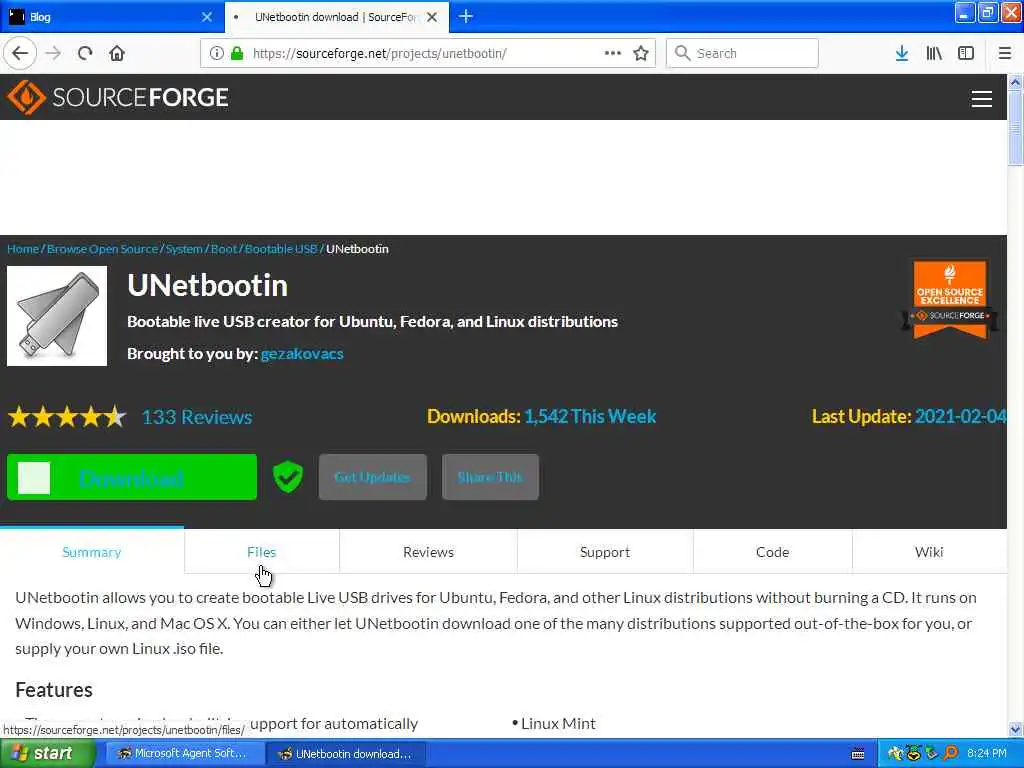The image size is (1024, 768).
Task: Click the Linux Mint list item
Action: click(x=558, y=724)
